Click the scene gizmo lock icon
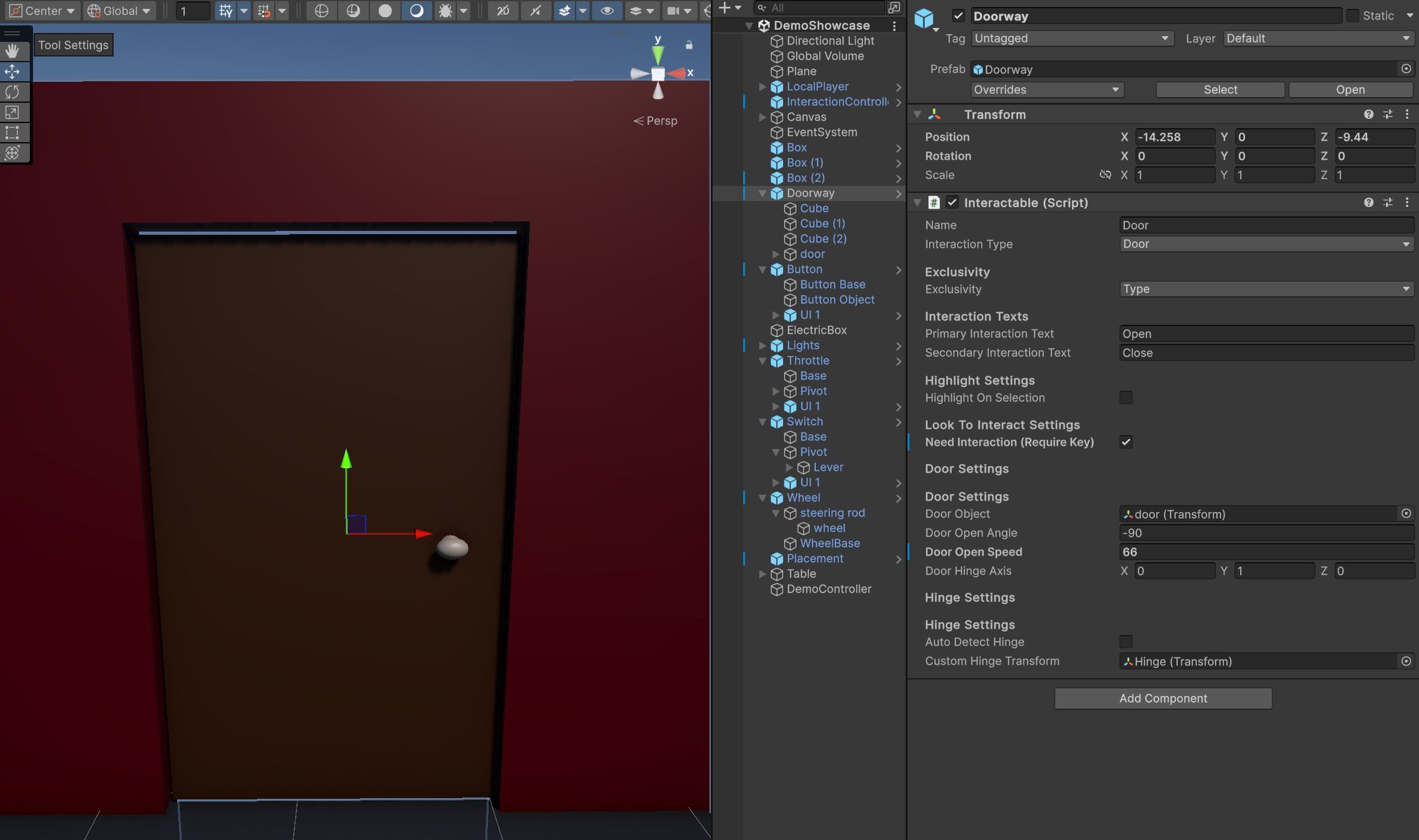 click(689, 45)
